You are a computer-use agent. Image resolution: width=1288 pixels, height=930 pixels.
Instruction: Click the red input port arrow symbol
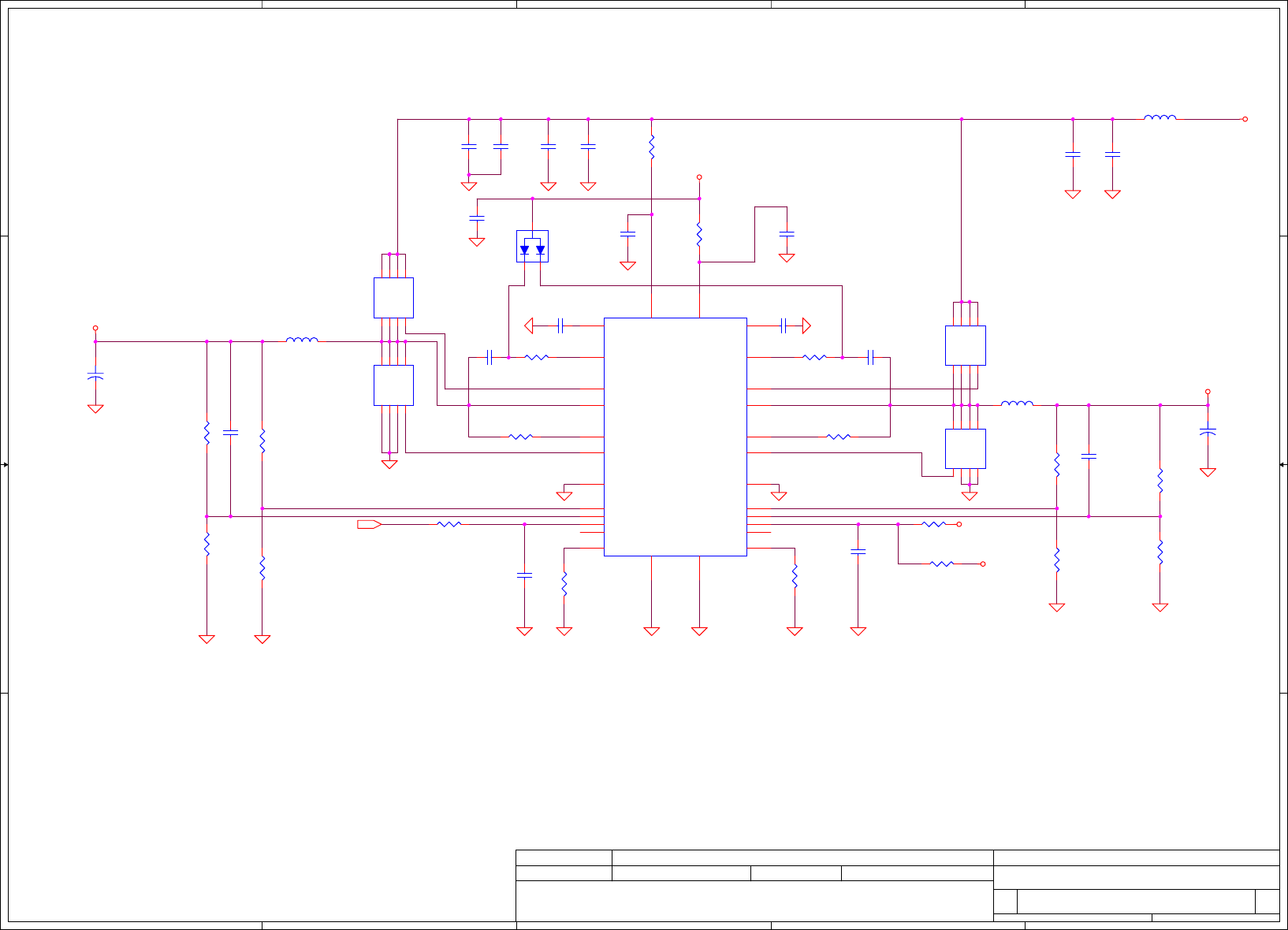click(370, 524)
